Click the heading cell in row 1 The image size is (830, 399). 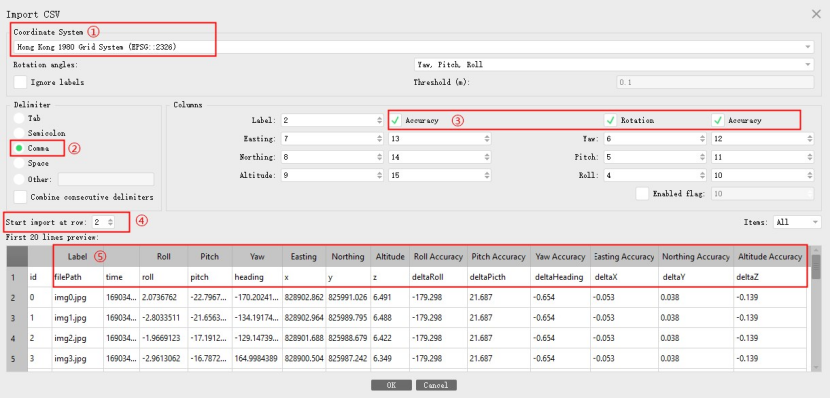point(257,277)
